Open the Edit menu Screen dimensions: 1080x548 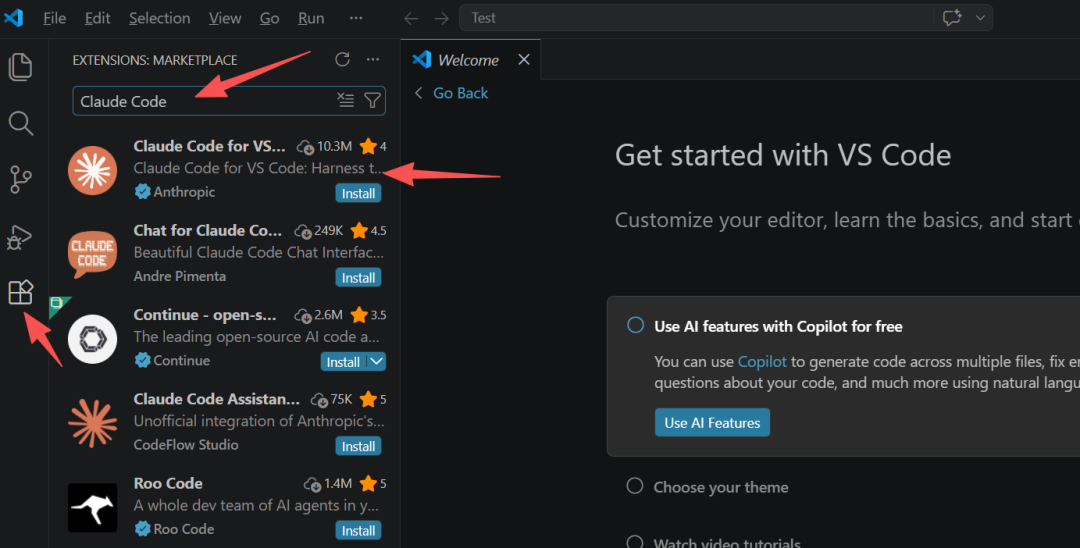click(x=97, y=18)
